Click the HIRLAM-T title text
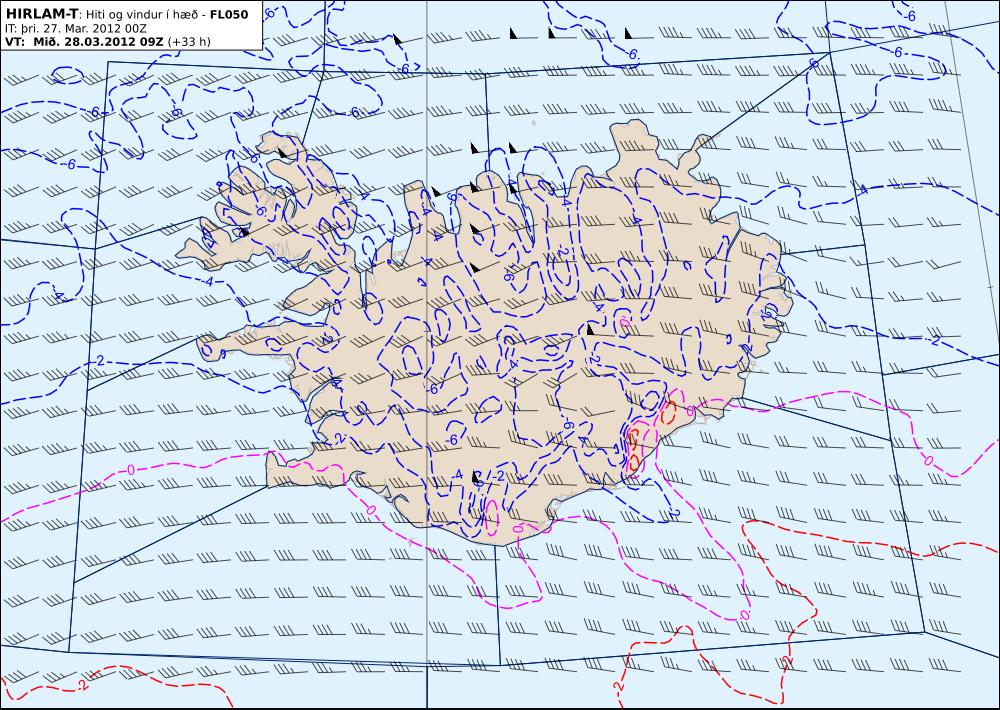 click(41, 13)
